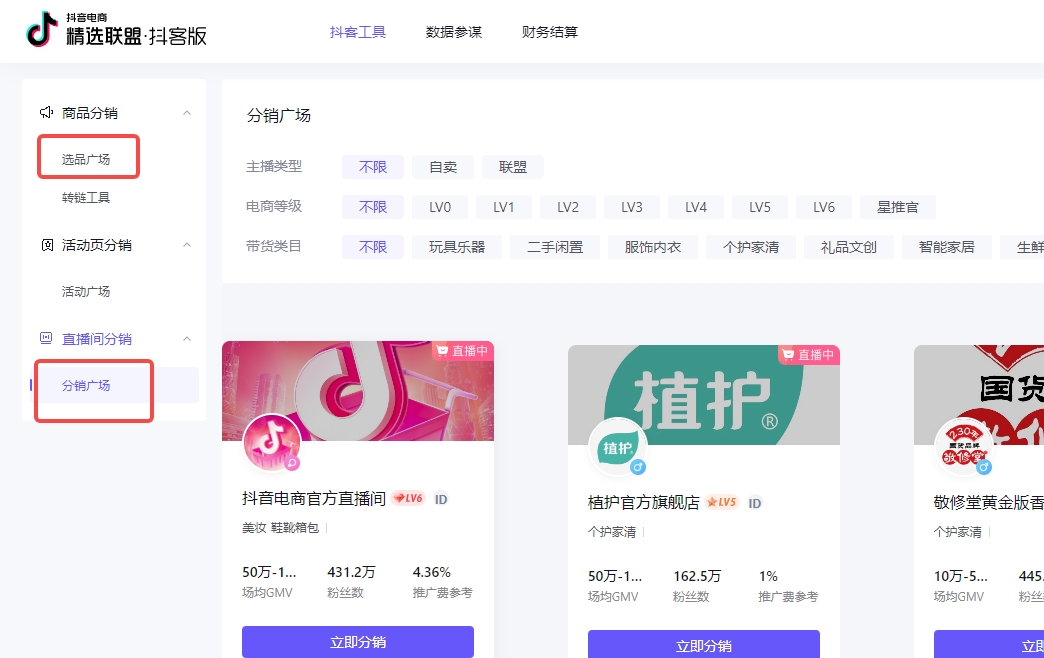The image size is (1044, 658).
Task: Select 活动广场 in the sidebar
Action: 86,292
